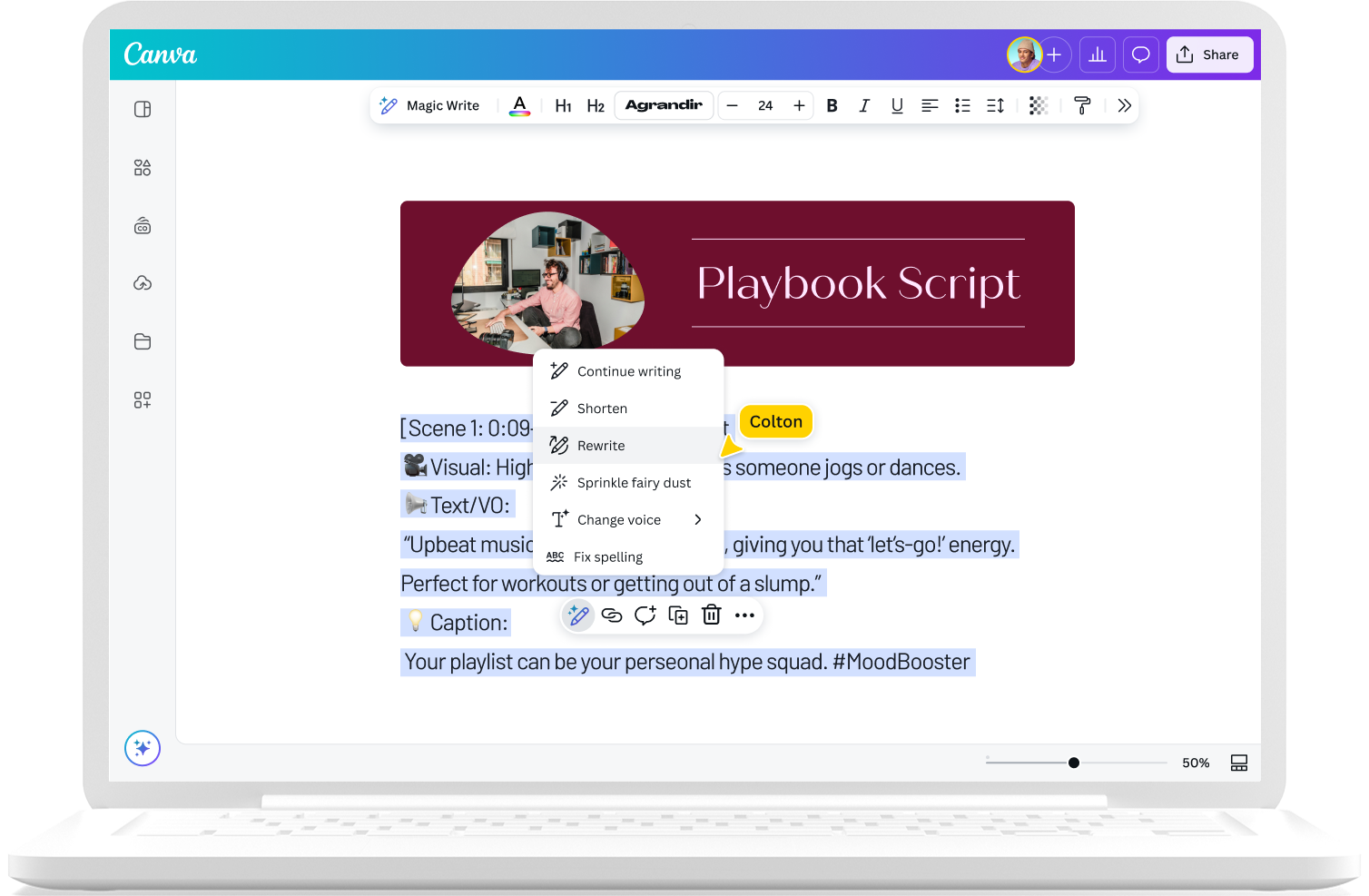Image resolution: width=1369 pixels, height=896 pixels.
Task: Click the zoom slider handle
Action: click(x=1074, y=763)
